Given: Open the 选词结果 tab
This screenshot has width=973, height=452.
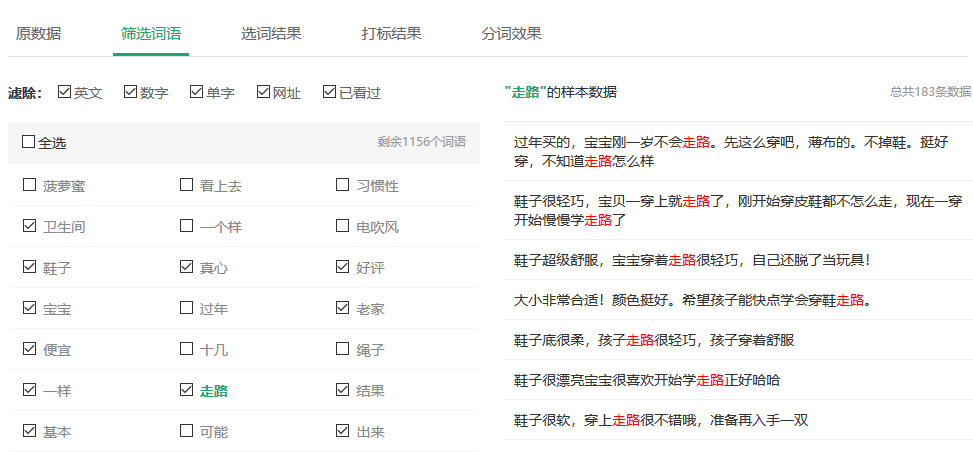Looking at the screenshot, I should (x=271, y=34).
